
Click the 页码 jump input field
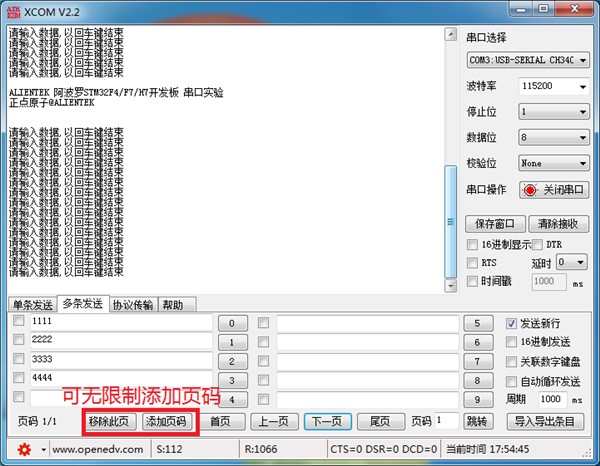(x=447, y=421)
